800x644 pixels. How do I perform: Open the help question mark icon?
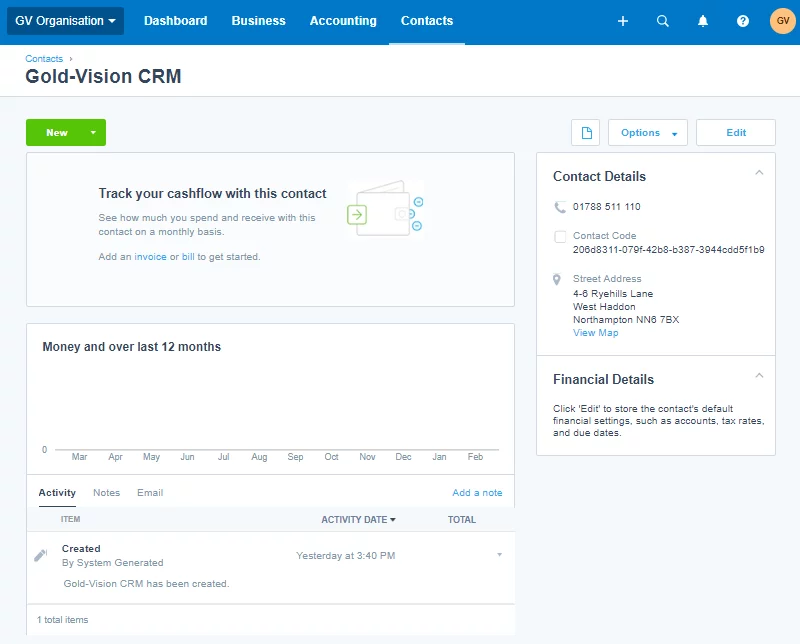[x=743, y=21]
